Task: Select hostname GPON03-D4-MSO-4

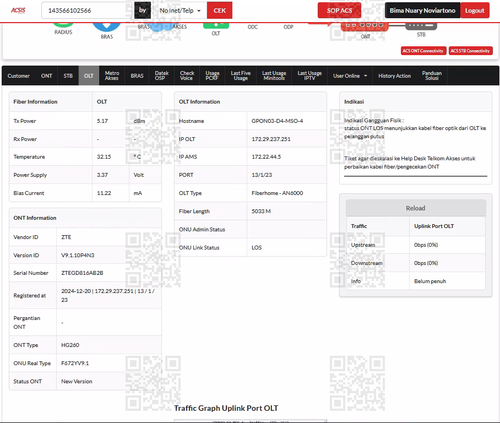Action: pos(277,121)
